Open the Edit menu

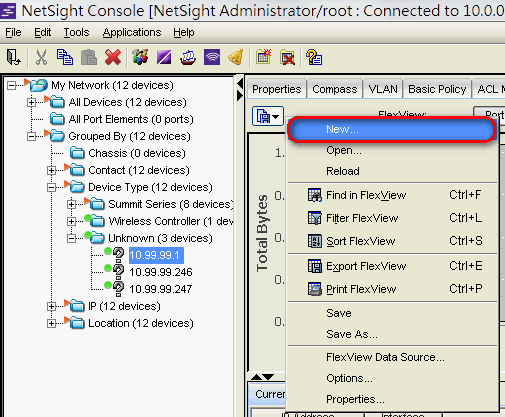pyautogui.click(x=43, y=32)
